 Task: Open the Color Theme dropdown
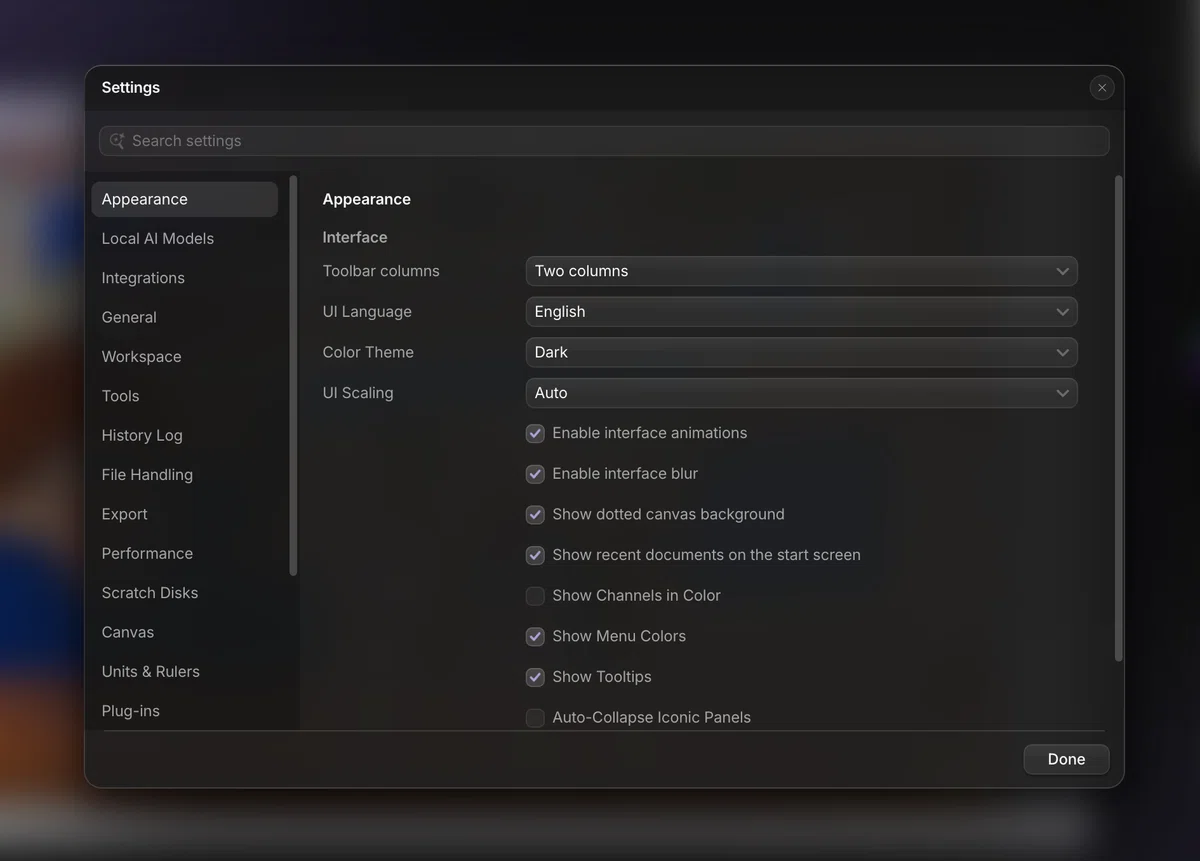(801, 352)
